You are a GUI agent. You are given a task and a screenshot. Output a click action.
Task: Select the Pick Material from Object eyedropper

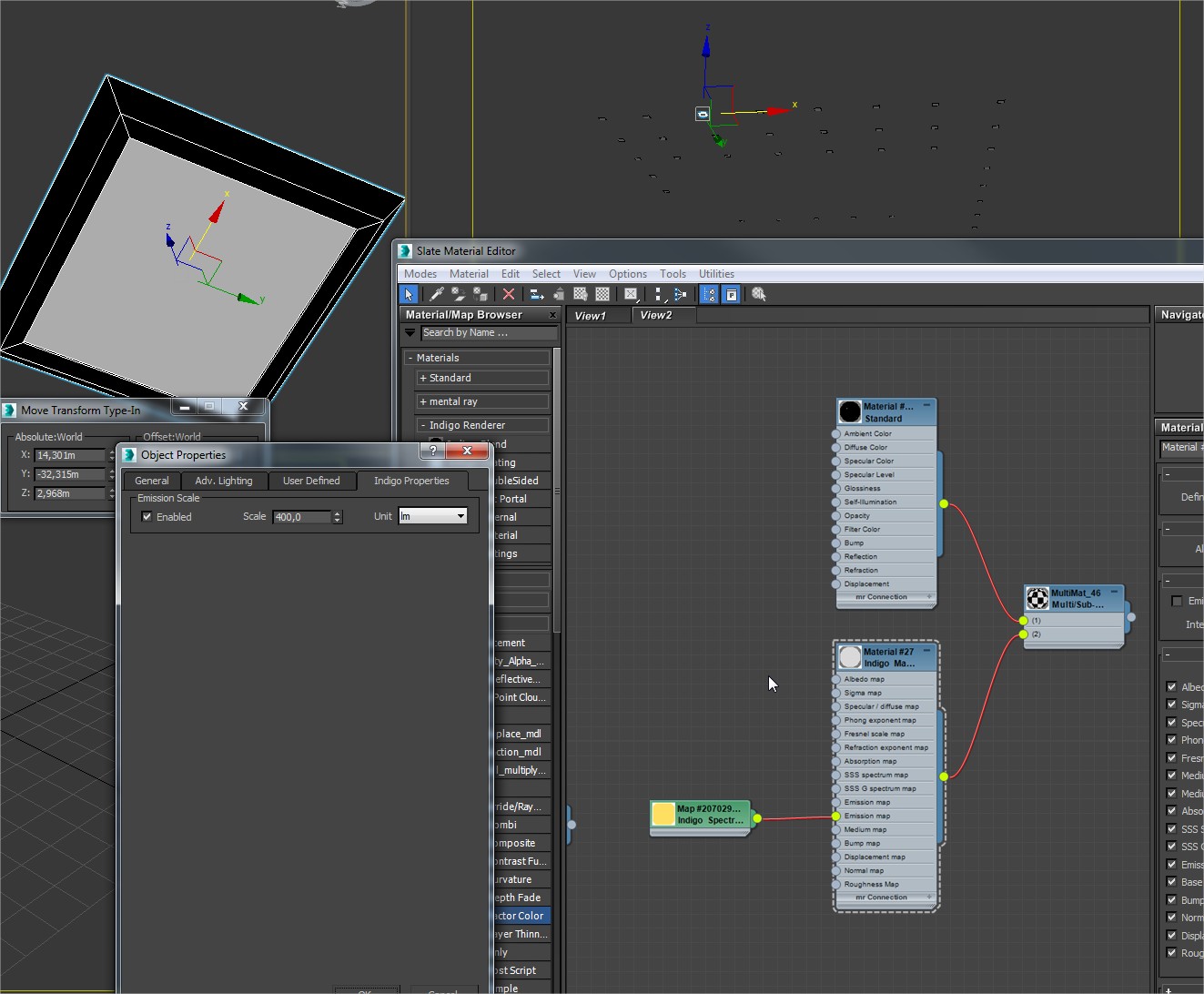click(436, 294)
